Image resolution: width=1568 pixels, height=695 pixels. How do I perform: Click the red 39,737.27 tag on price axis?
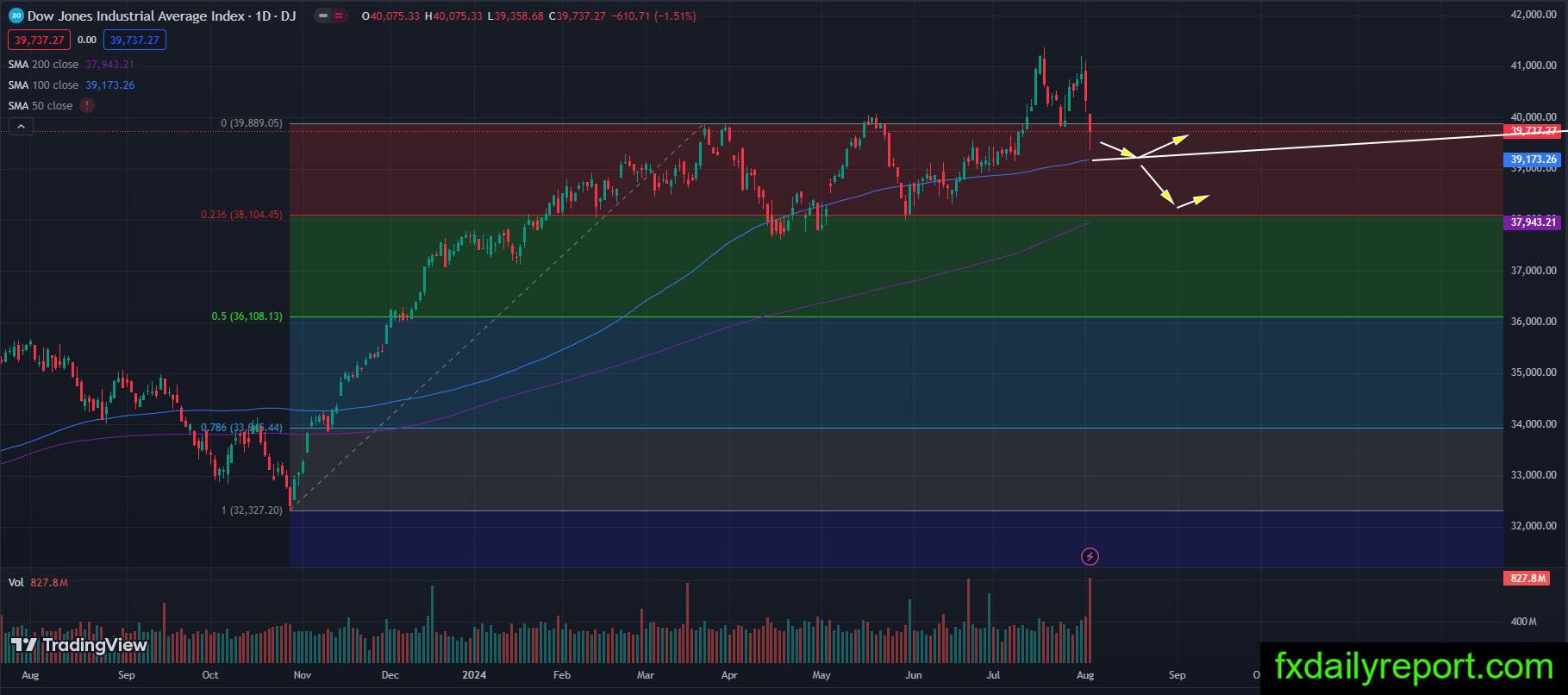coord(1532,131)
